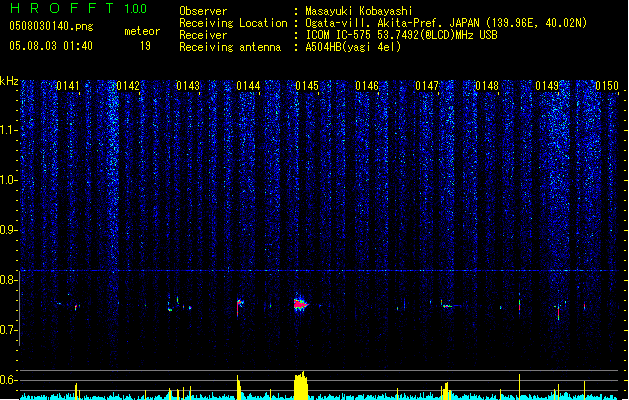629x400 pixels.
Task: Click the 0145 time marker label
Action: coord(307,86)
